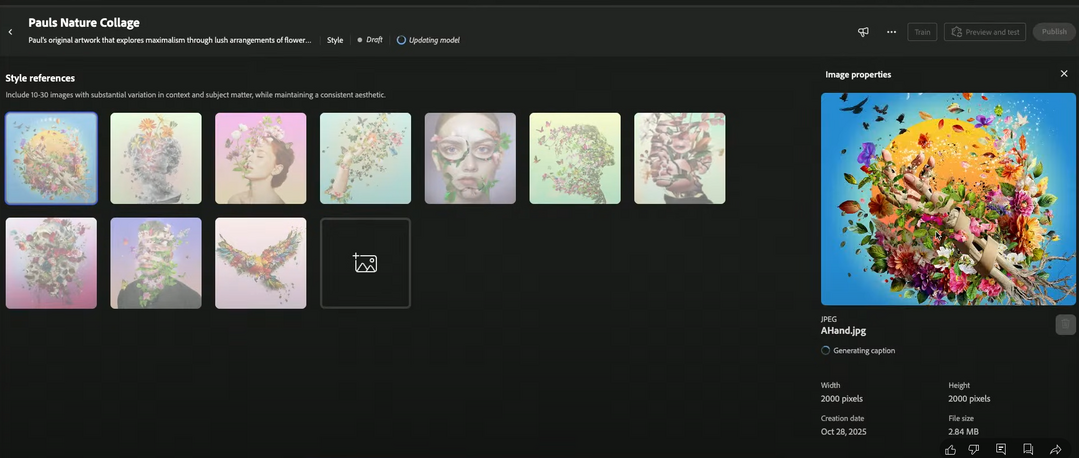1079x458 pixels.
Task: Click the thumbs up icon
Action: point(950,449)
